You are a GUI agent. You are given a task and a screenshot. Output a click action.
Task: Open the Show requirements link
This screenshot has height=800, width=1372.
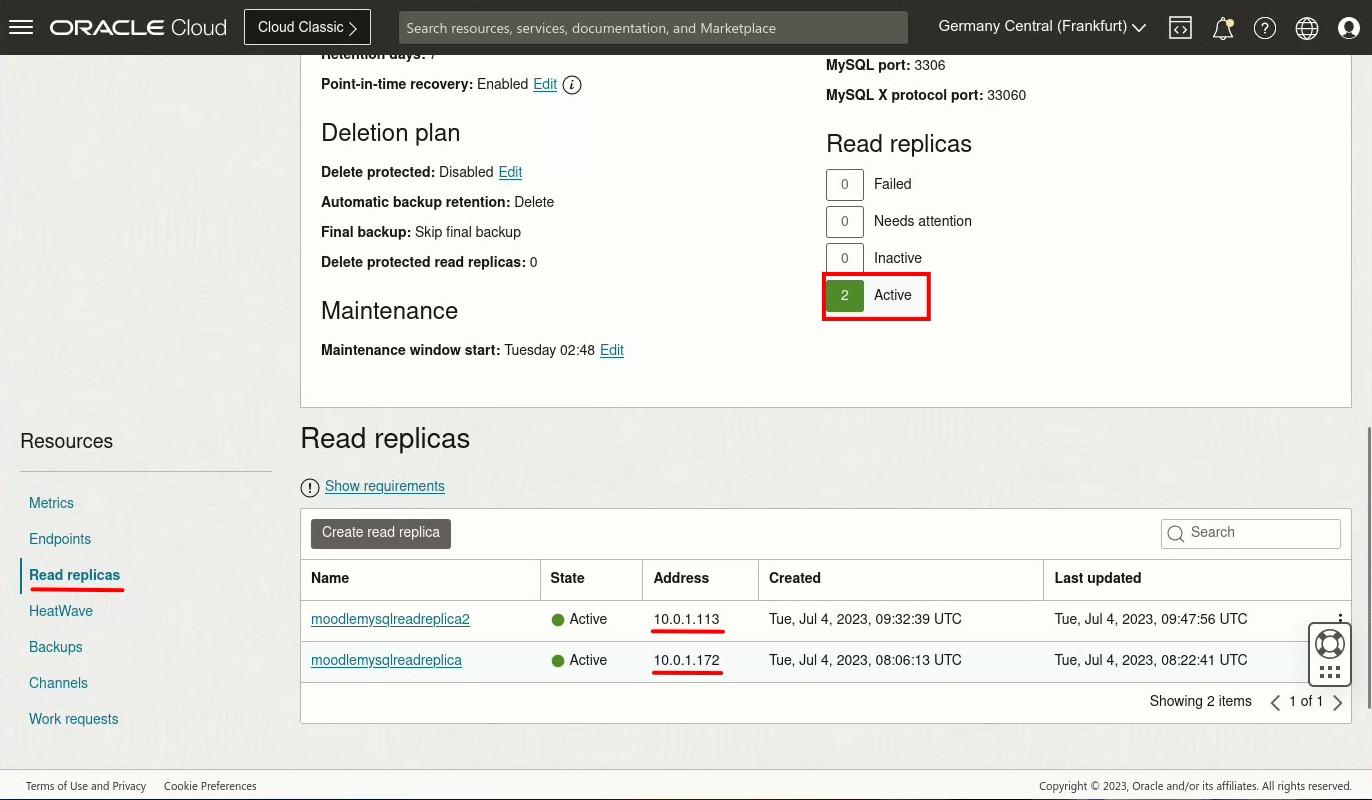(385, 486)
